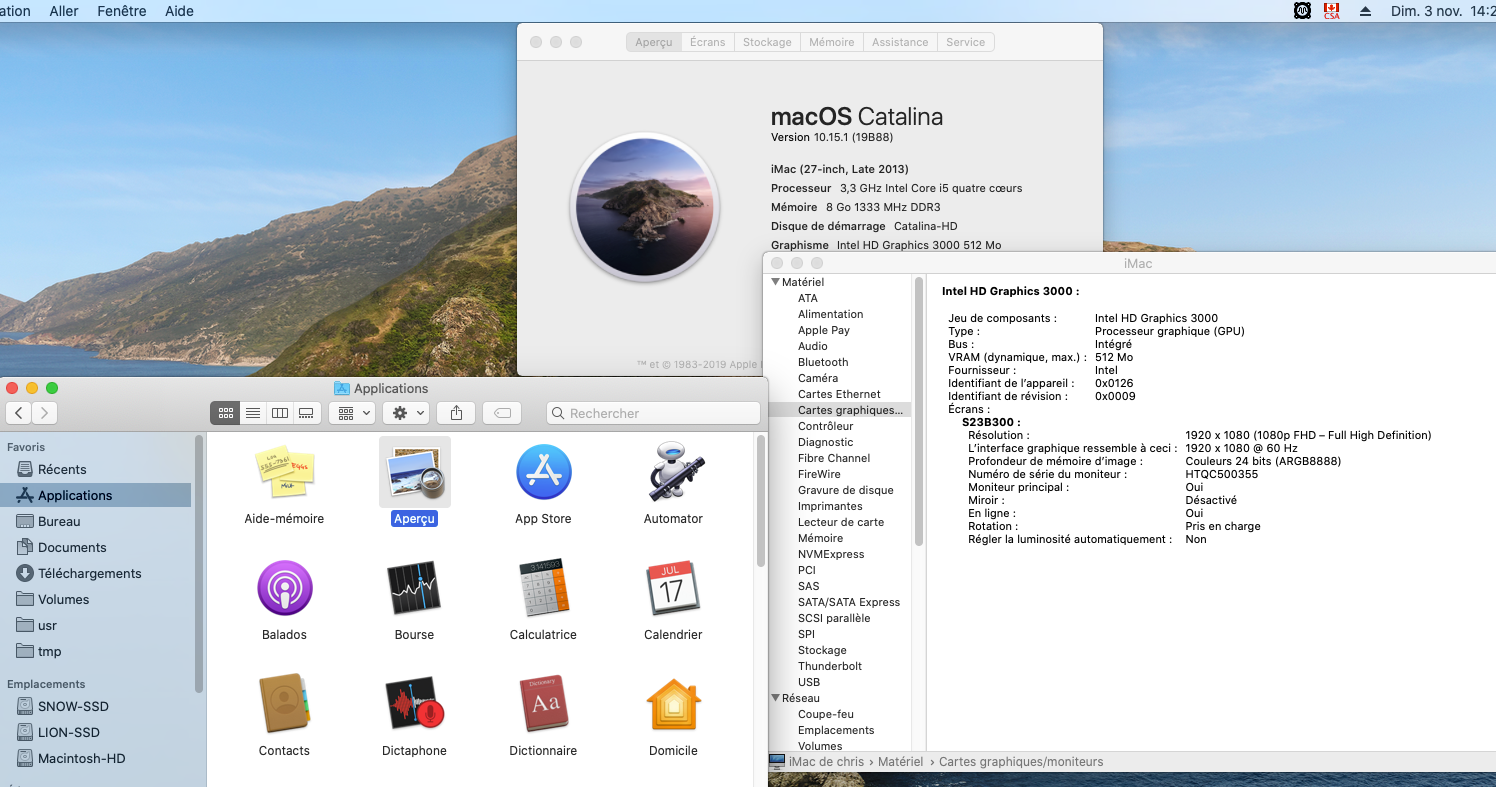This screenshot has height=787, width=1496.
Task: Collapse the Matériel section triangle
Action: coord(775,282)
